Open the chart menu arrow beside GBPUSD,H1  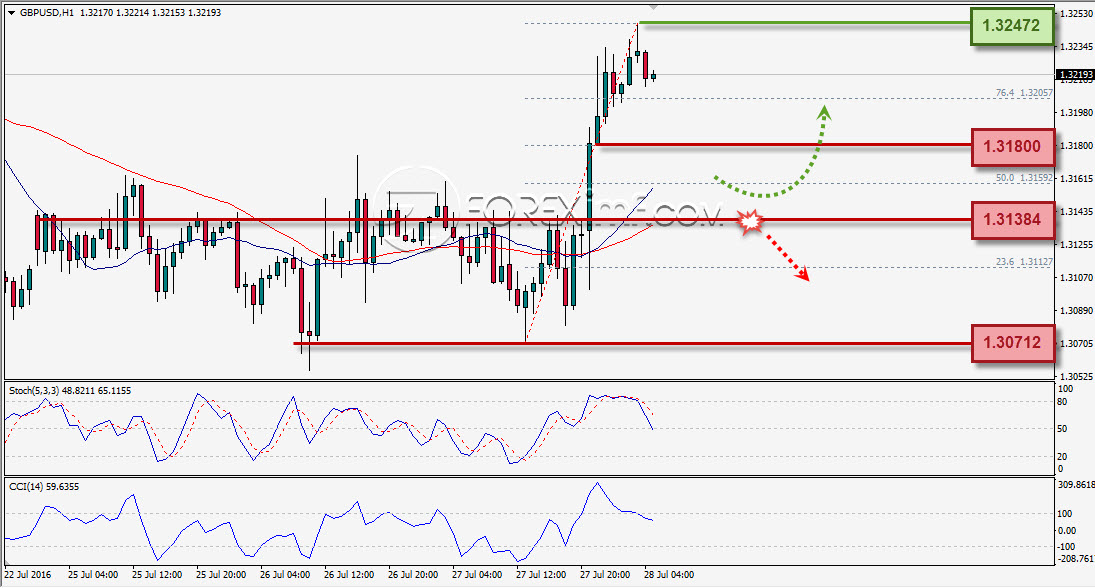11,13
